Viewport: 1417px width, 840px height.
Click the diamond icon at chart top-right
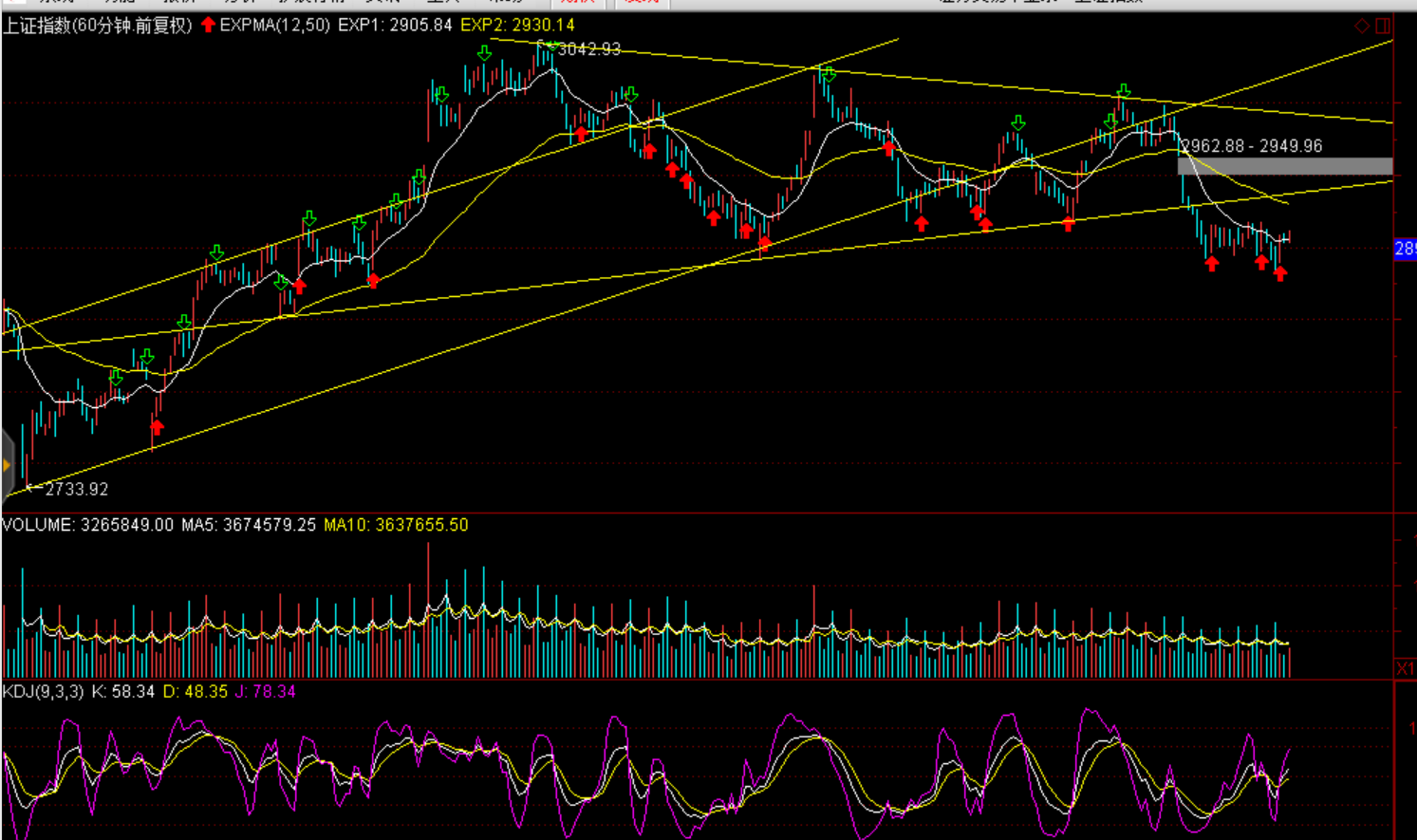pyautogui.click(x=1362, y=26)
